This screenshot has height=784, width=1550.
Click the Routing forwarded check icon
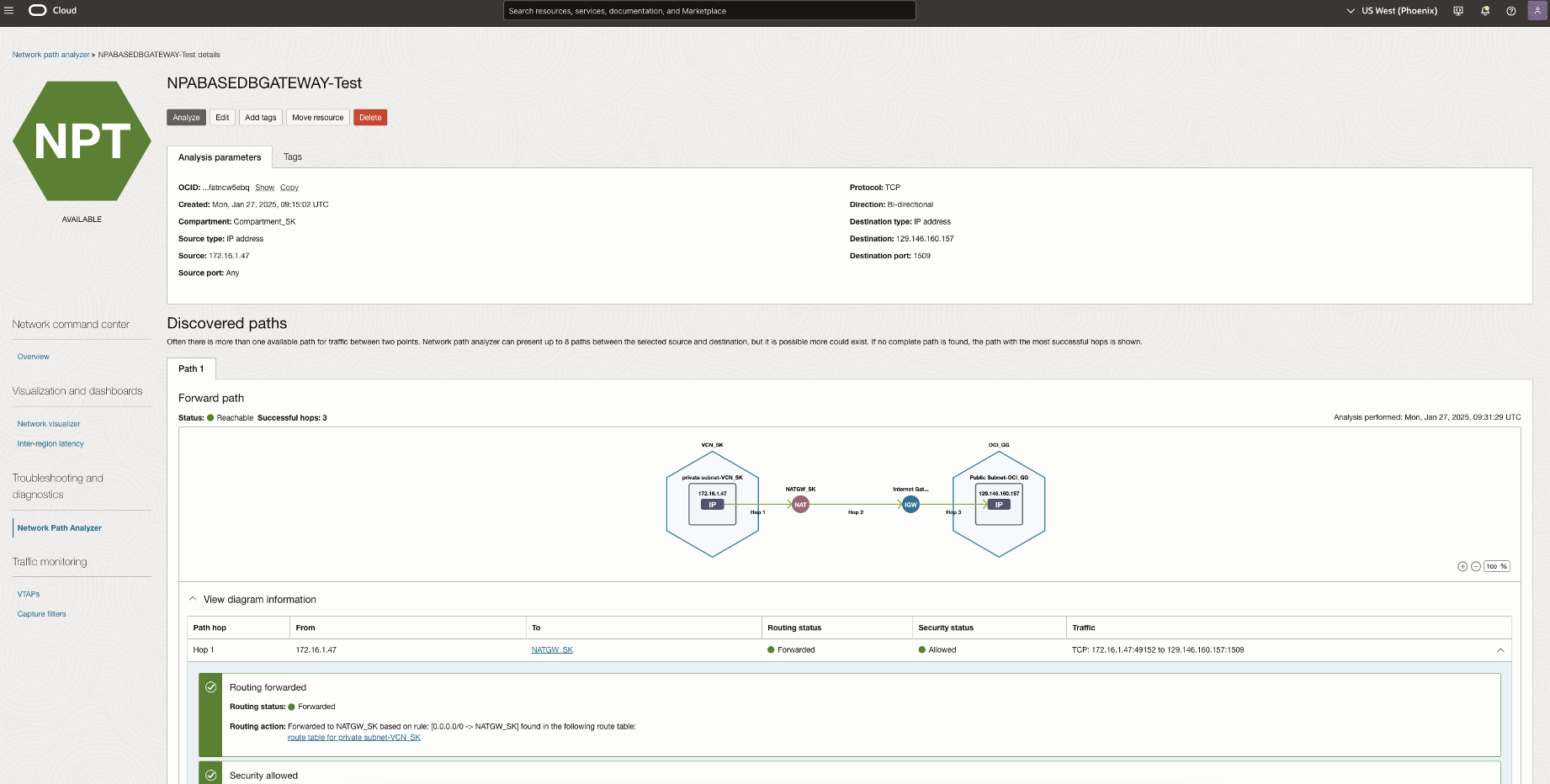[x=210, y=687]
